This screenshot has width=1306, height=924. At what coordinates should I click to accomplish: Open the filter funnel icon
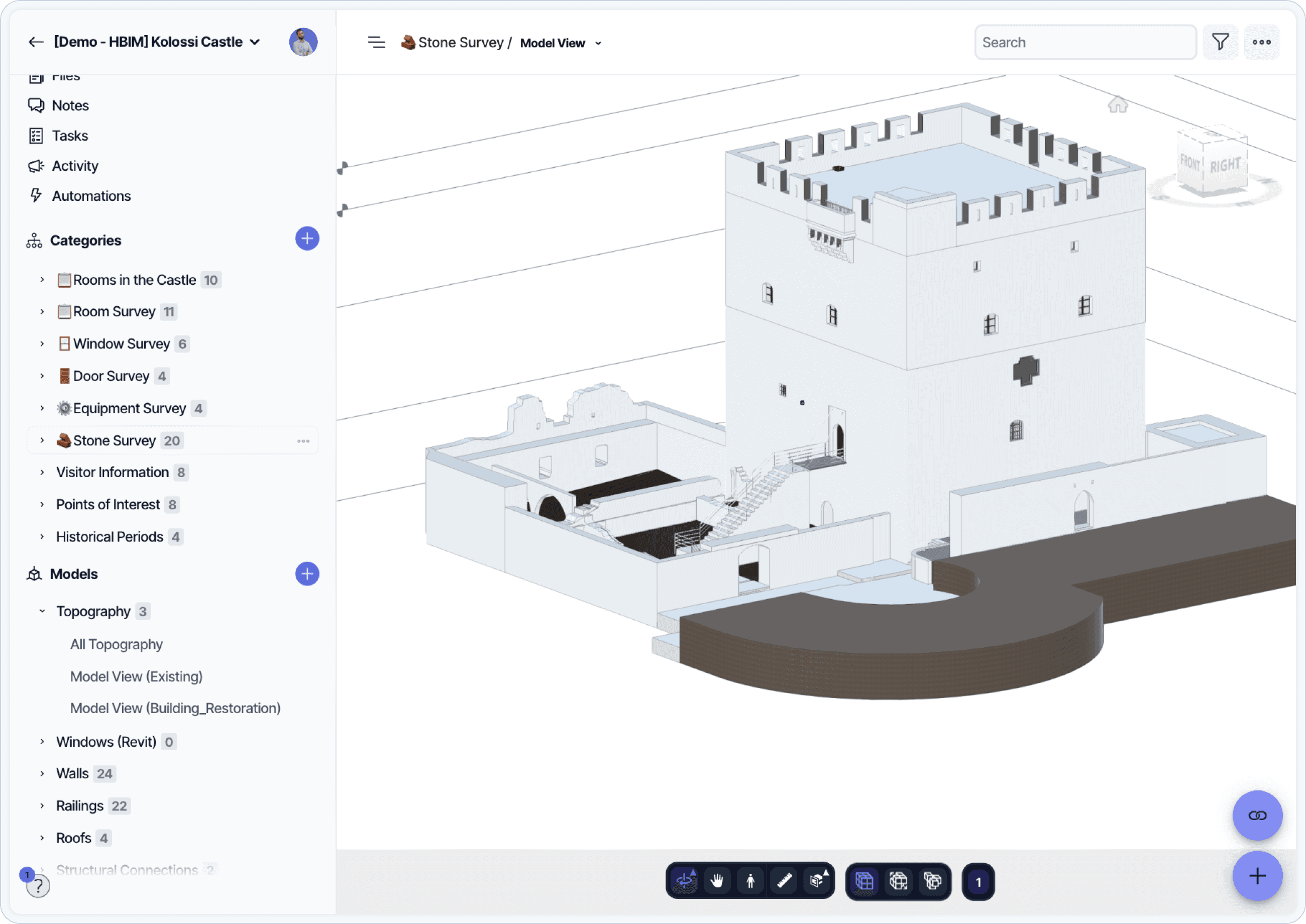tap(1220, 42)
